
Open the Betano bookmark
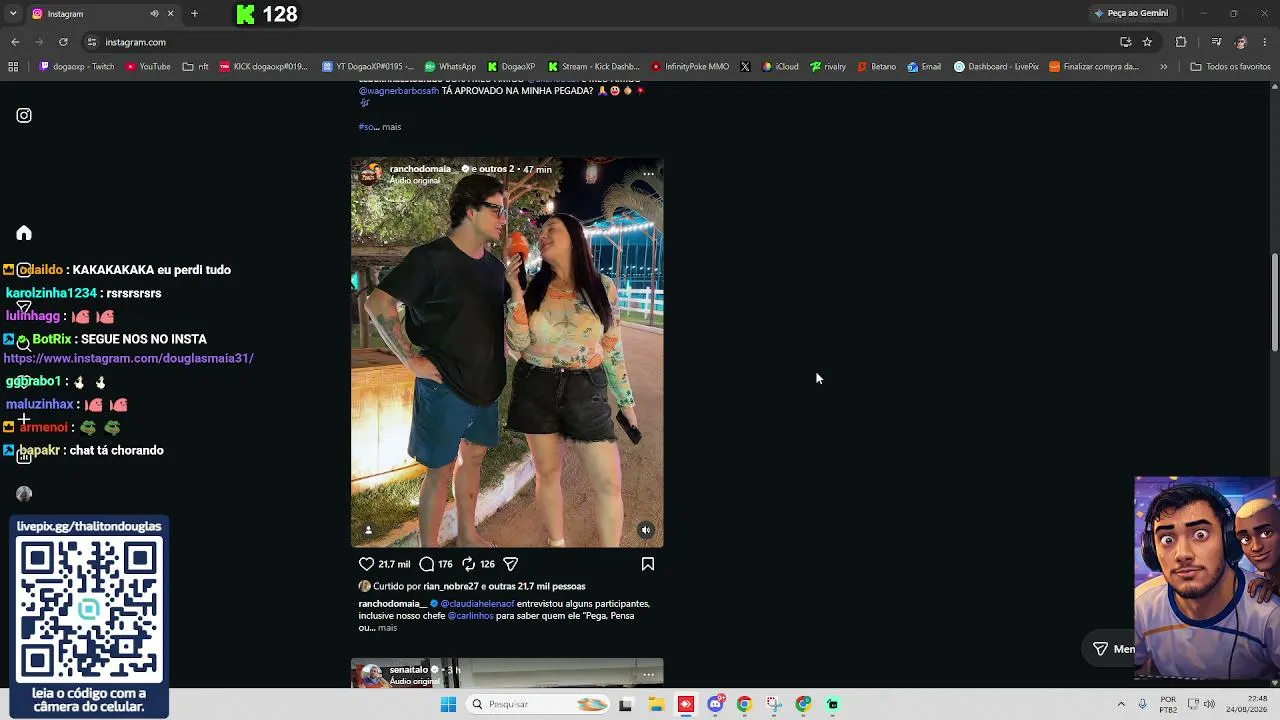pyautogui.click(x=877, y=67)
